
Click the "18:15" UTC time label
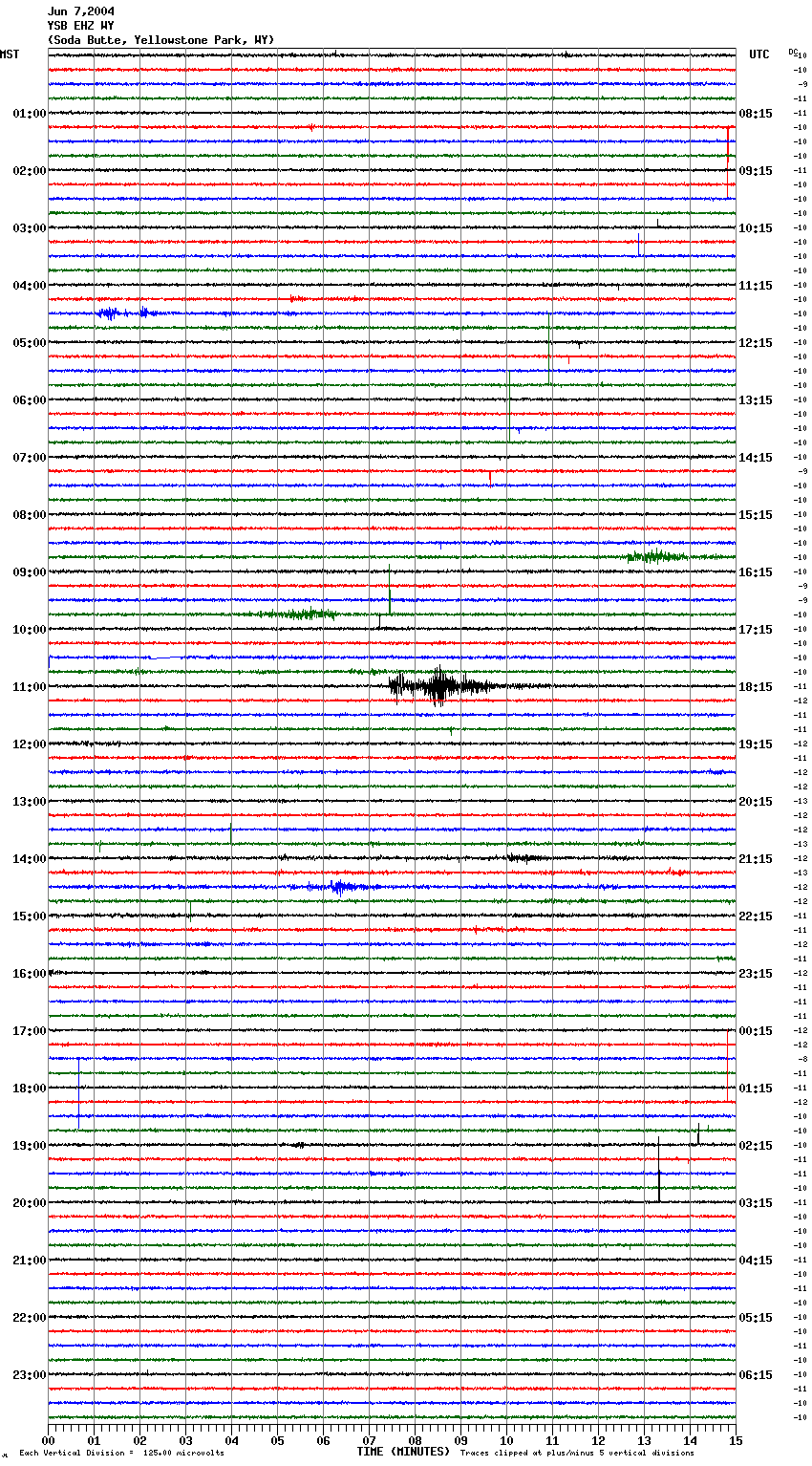756,687
